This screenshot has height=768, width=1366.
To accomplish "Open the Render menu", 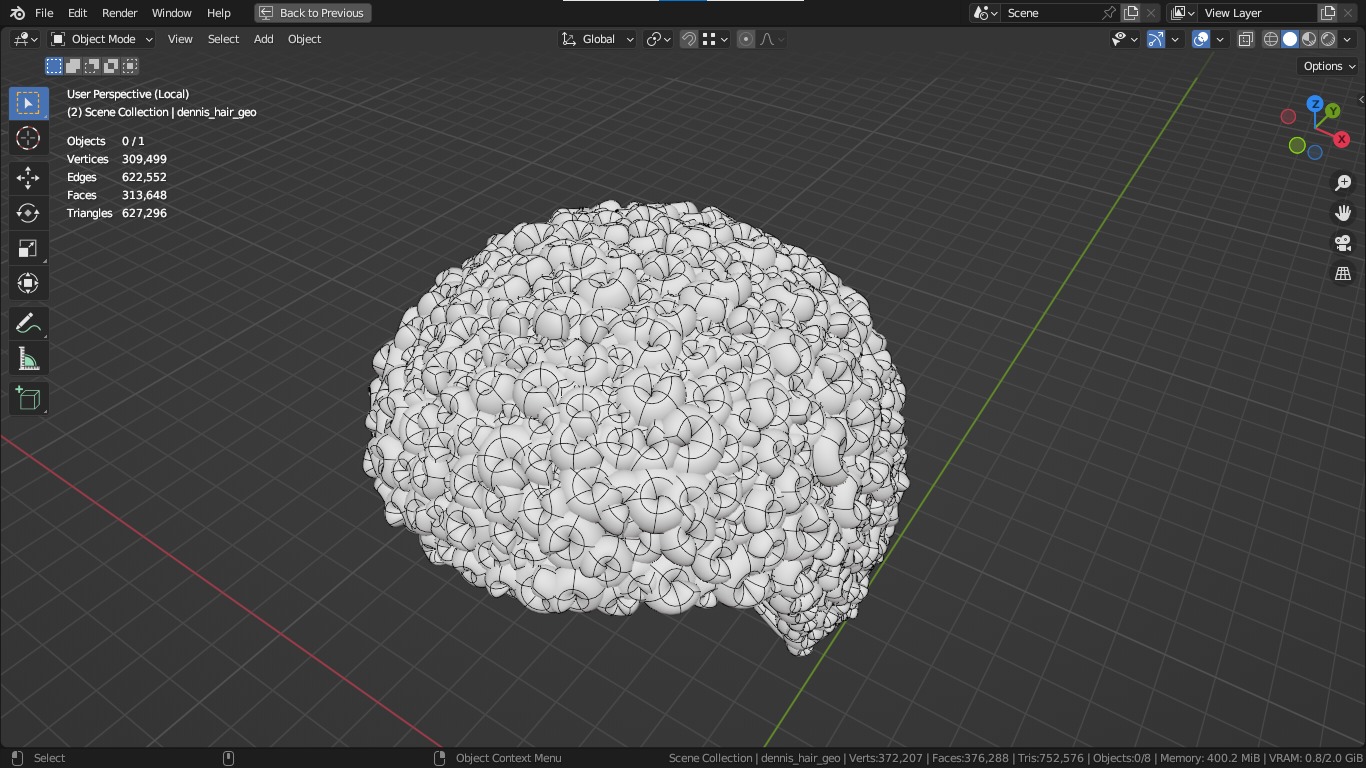I will (119, 13).
